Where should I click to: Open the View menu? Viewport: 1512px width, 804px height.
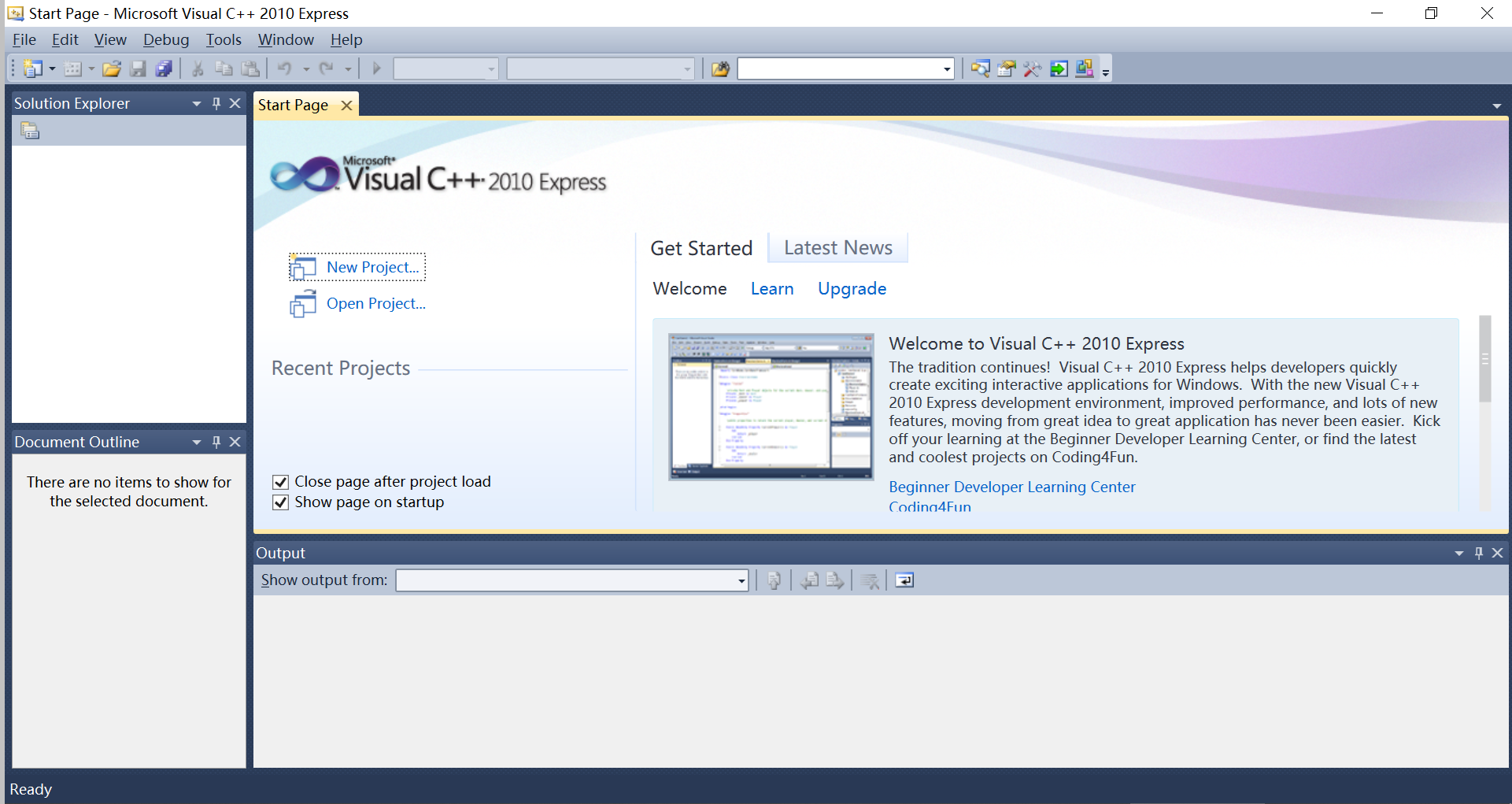point(110,39)
